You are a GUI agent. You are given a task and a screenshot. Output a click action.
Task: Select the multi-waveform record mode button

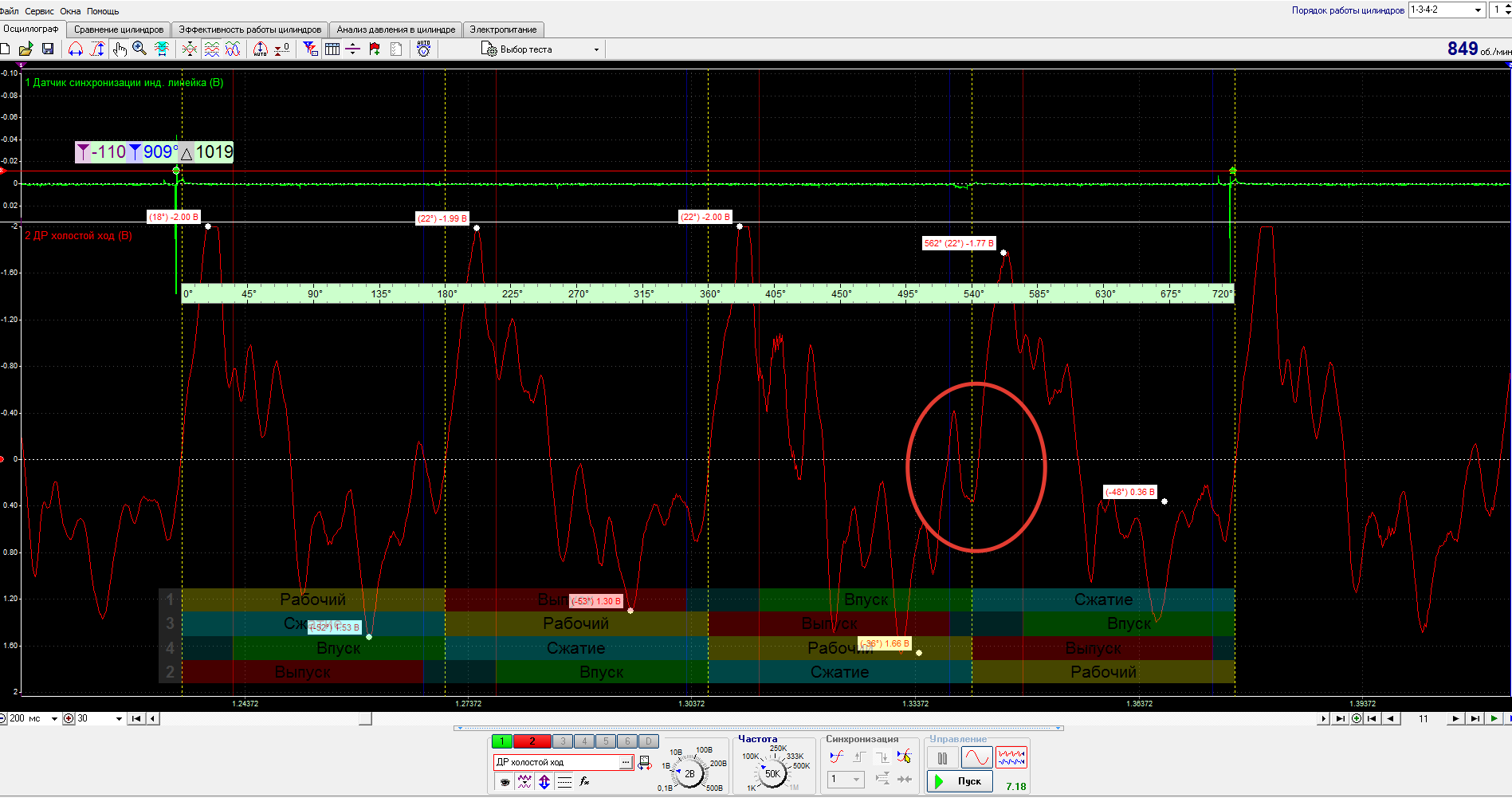coord(1011,758)
